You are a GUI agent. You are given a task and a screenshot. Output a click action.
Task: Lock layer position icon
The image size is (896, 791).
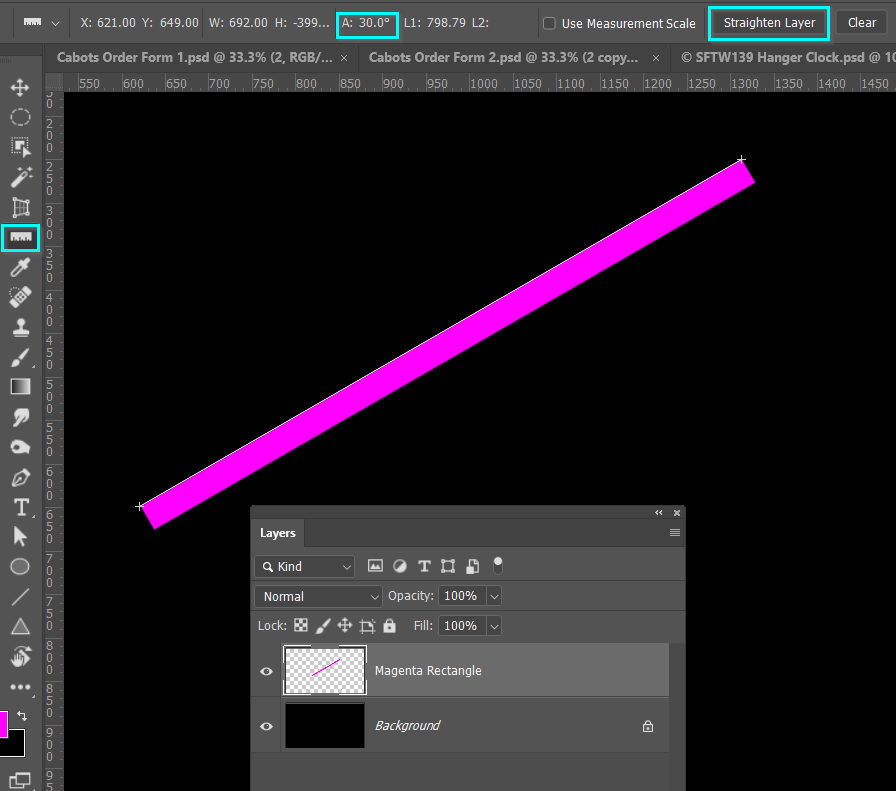coord(345,625)
